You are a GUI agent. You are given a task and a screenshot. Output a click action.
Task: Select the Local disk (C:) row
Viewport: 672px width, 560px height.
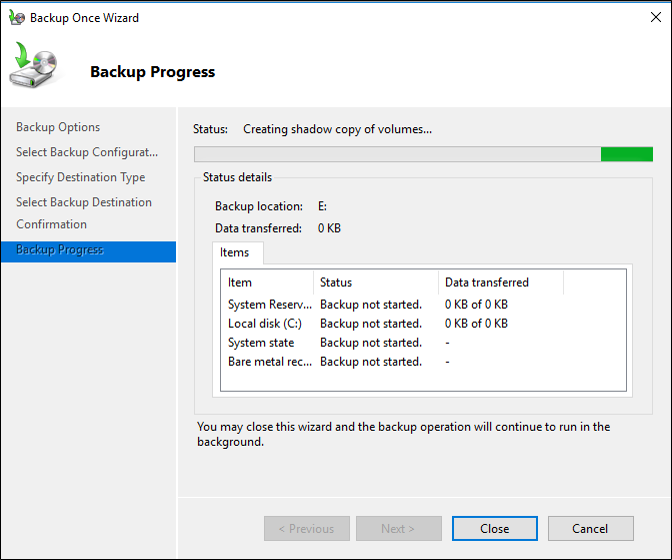pyautogui.click(x=423, y=323)
